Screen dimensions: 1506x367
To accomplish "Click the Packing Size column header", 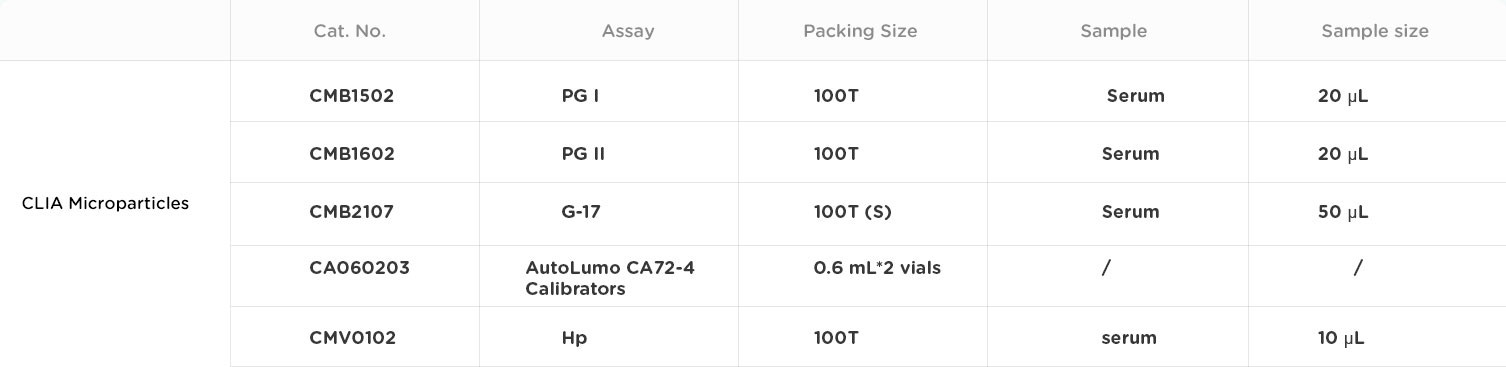I will pos(860,31).
